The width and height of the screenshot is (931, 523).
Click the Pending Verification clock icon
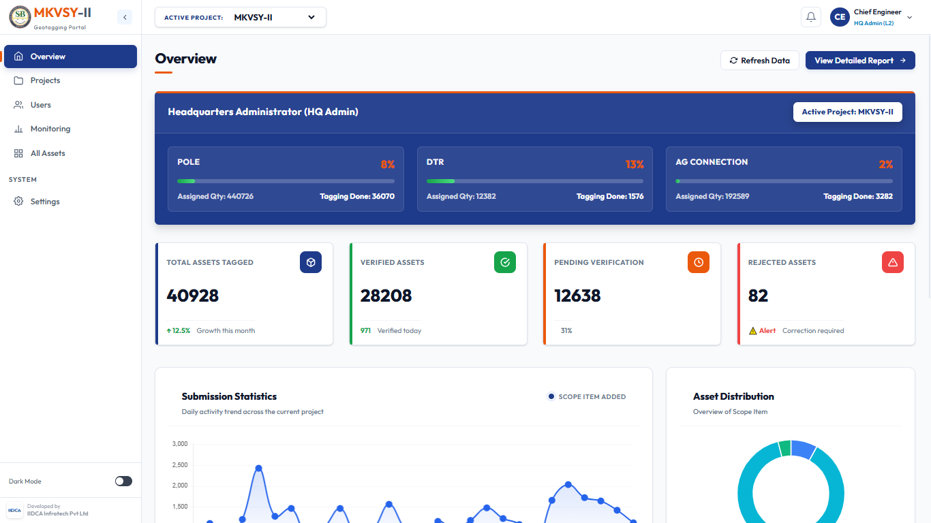click(x=698, y=262)
